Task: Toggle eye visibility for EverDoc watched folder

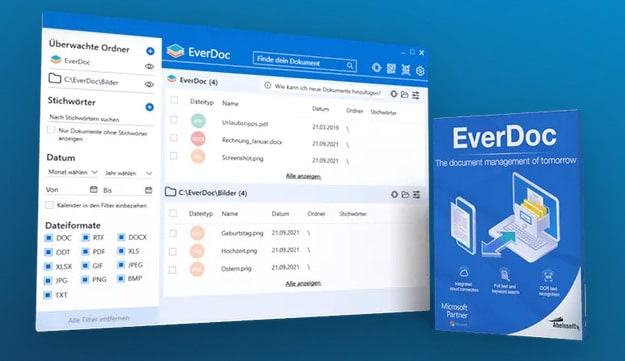Action: tap(149, 66)
